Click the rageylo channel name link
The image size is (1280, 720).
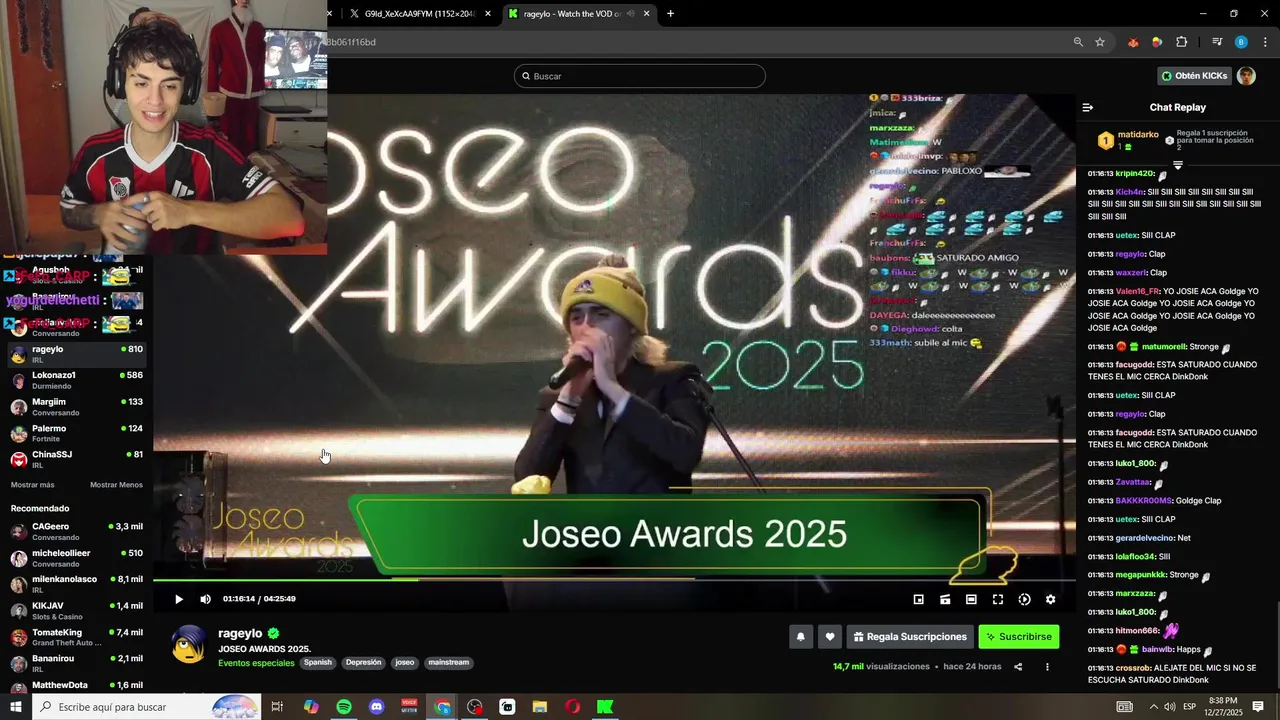click(x=240, y=633)
